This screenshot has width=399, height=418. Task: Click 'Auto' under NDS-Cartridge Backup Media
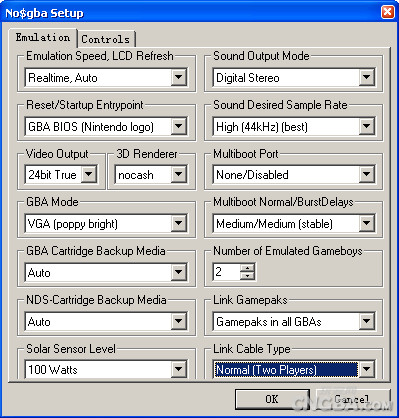tap(39, 322)
